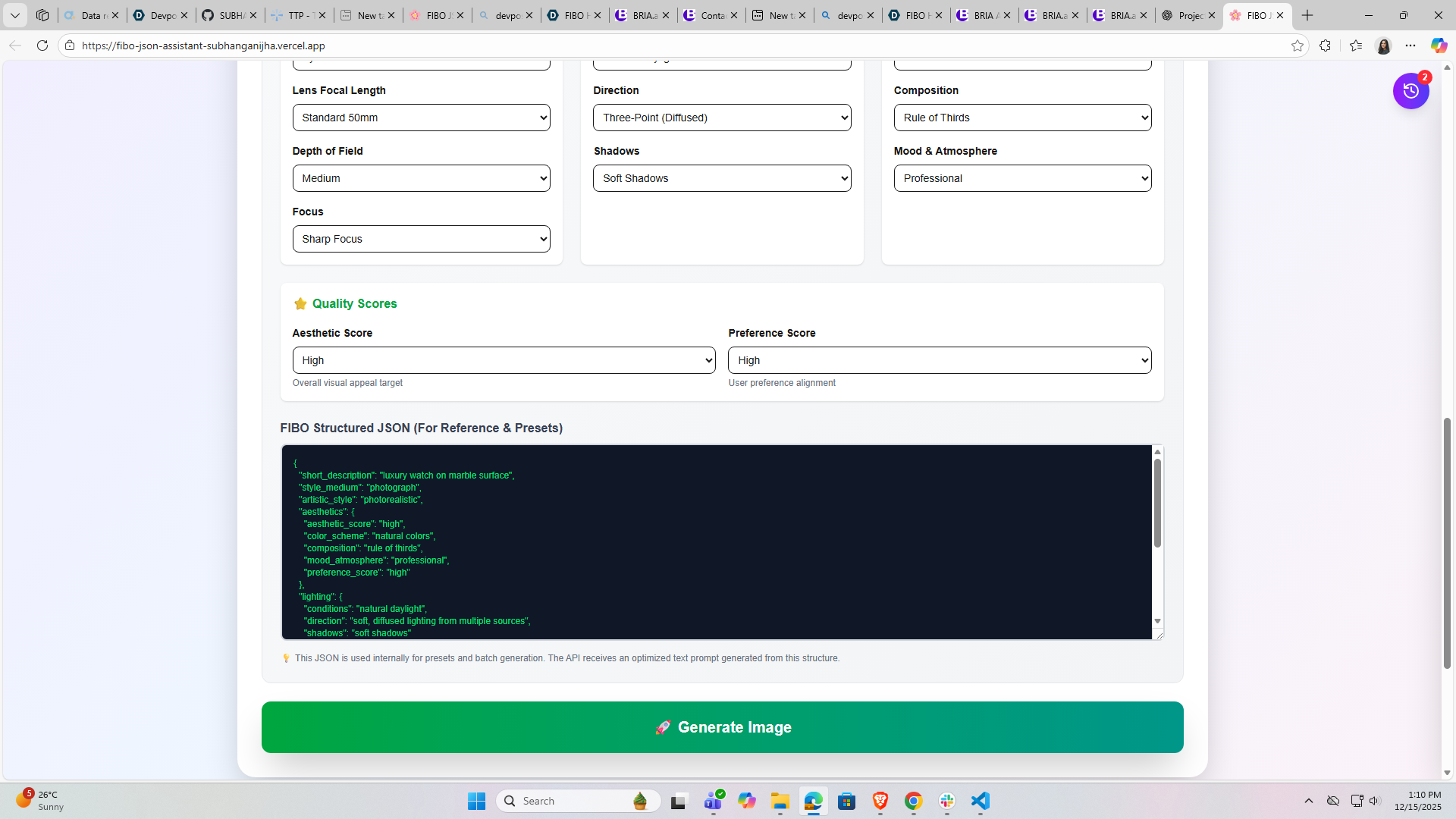Open new browser tab plus icon
The width and height of the screenshot is (1456, 819).
[x=1307, y=15]
